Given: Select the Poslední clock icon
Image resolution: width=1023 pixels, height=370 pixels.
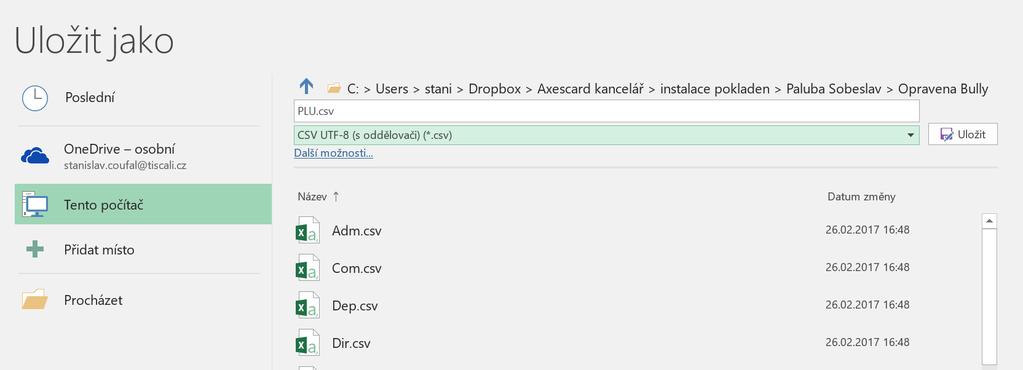Looking at the screenshot, I should (x=35, y=98).
